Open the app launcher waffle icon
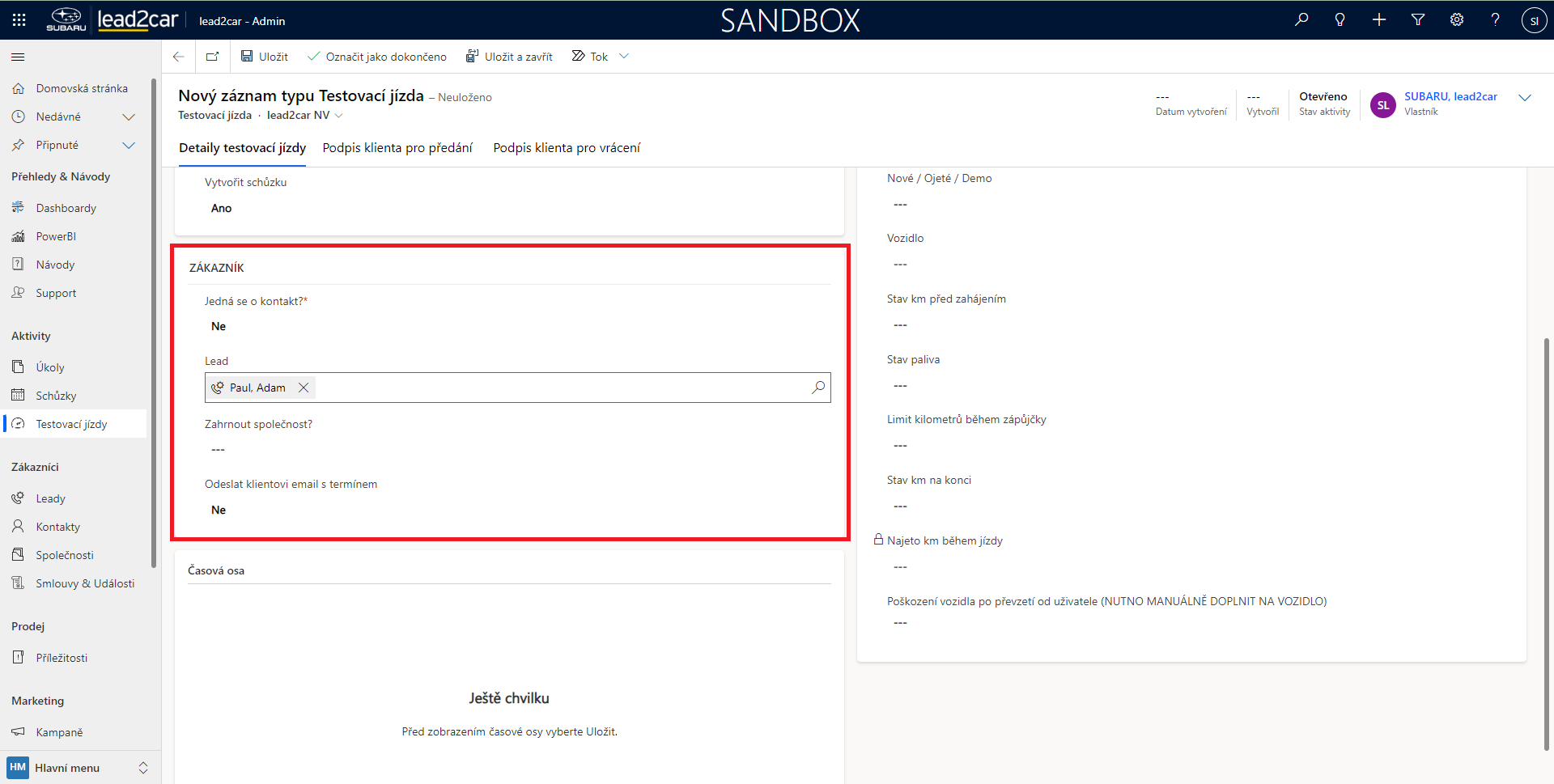The image size is (1554, 784). (x=19, y=20)
